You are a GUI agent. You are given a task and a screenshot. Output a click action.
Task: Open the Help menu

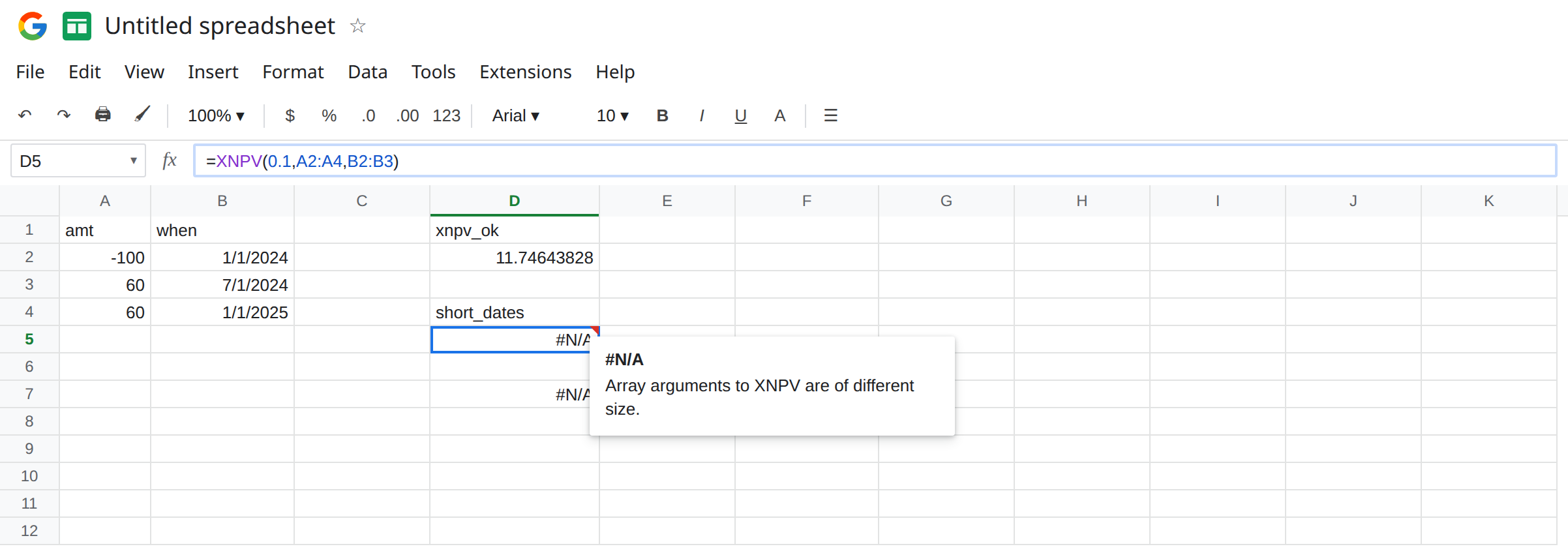point(615,72)
